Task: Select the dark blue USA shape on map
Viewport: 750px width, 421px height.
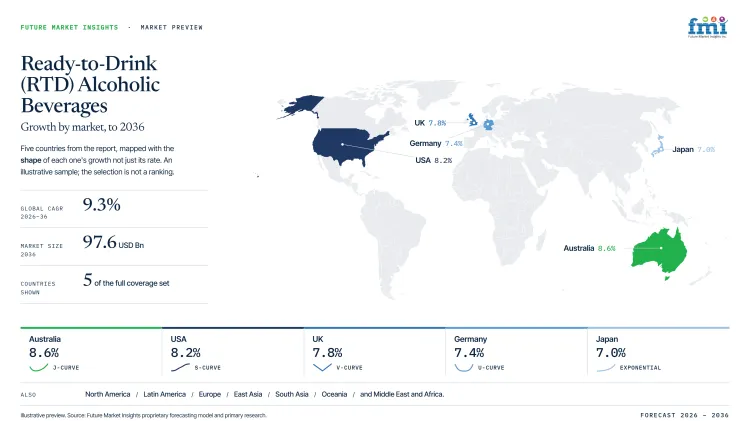Action: [x=350, y=147]
